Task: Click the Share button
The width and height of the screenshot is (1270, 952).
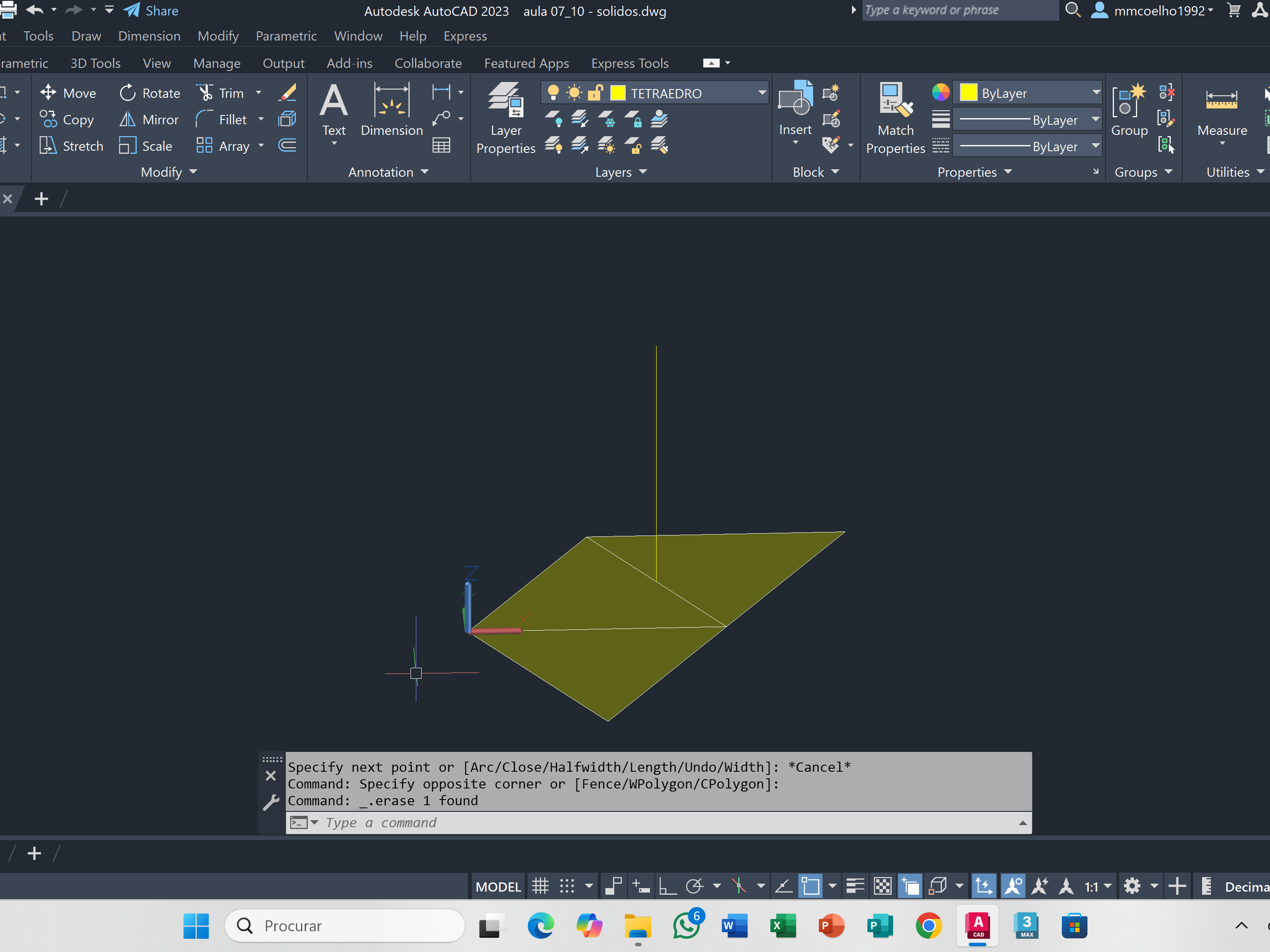Action: tap(151, 10)
